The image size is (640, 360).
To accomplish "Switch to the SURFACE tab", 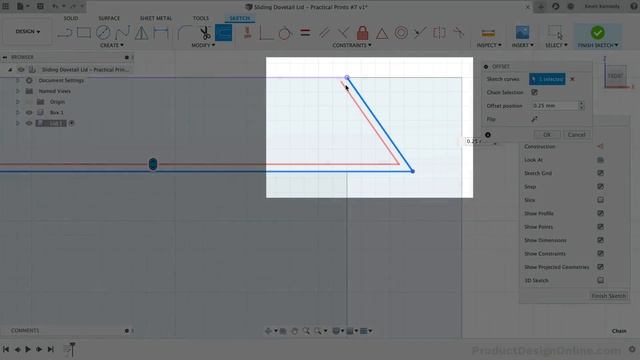I will pyautogui.click(x=109, y=18).
